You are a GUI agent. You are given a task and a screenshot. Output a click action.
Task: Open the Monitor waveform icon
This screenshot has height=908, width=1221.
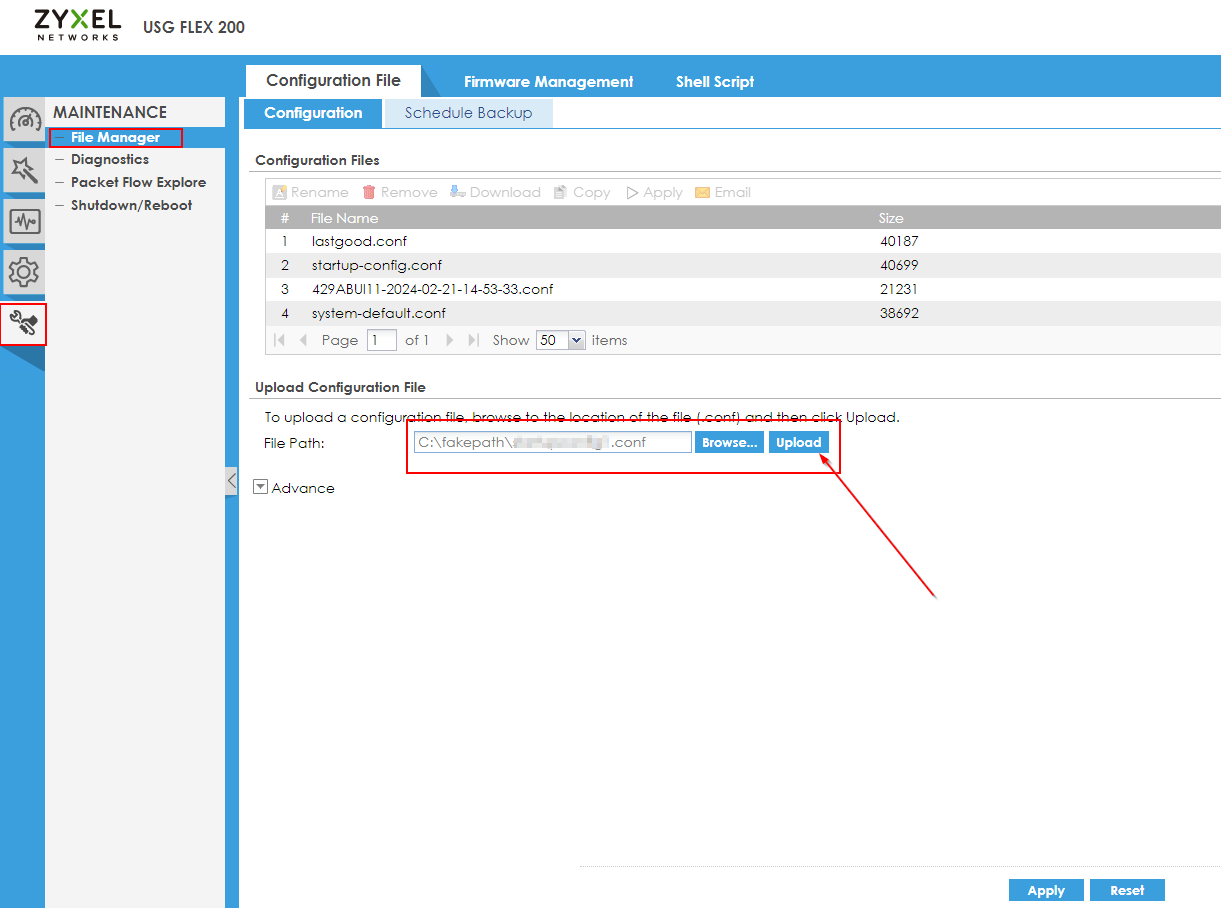[24, 221]
